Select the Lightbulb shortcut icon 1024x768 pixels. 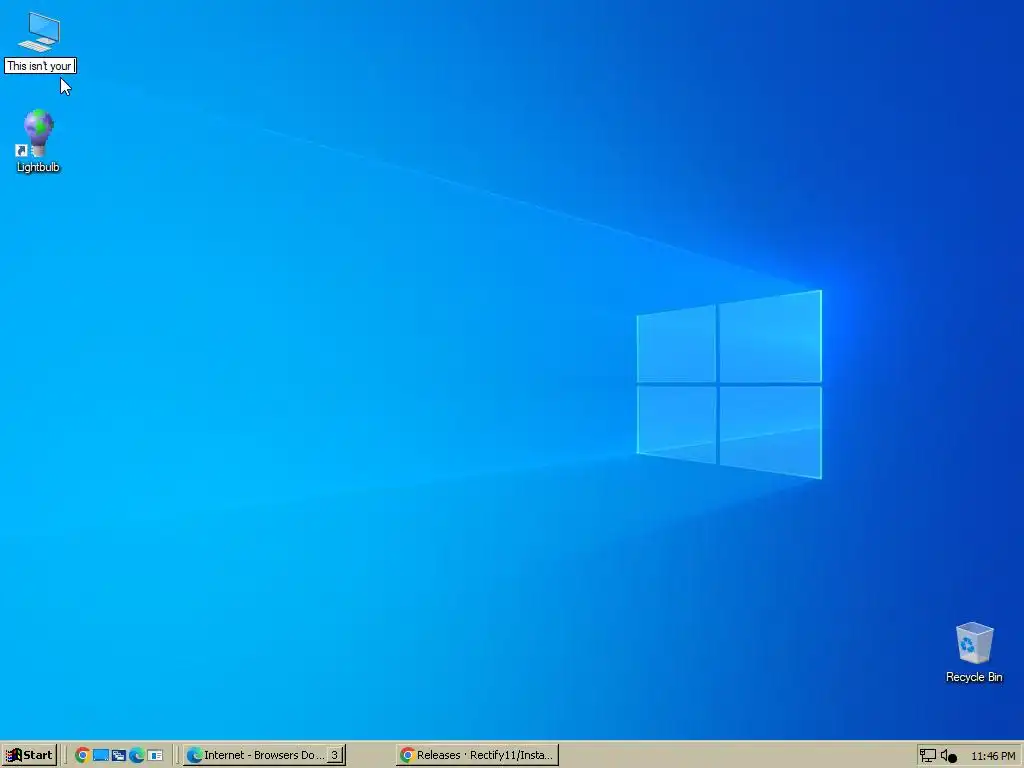coord(38,133)
